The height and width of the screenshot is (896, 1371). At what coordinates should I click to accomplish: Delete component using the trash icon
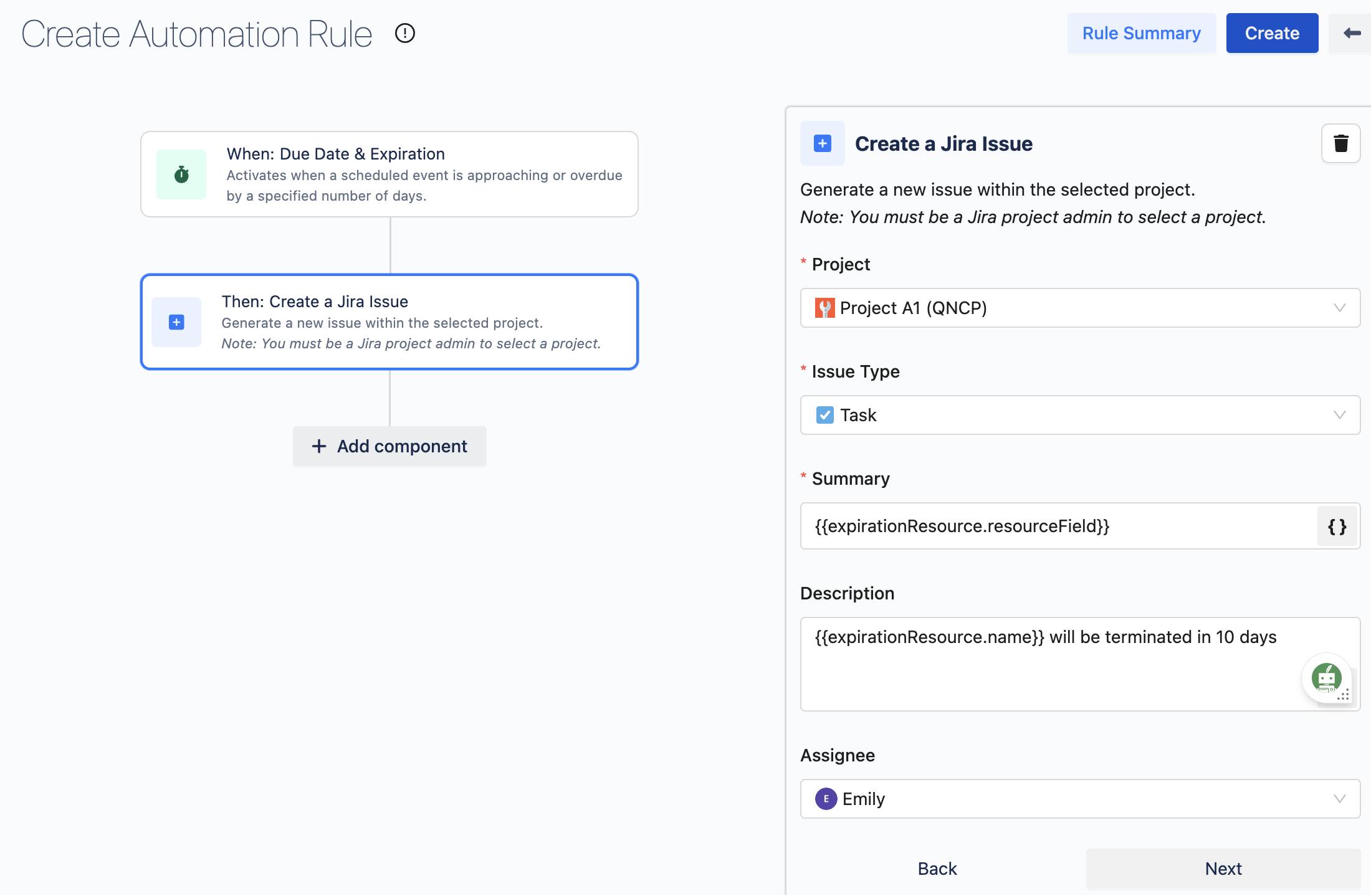tap(1340, 143)
